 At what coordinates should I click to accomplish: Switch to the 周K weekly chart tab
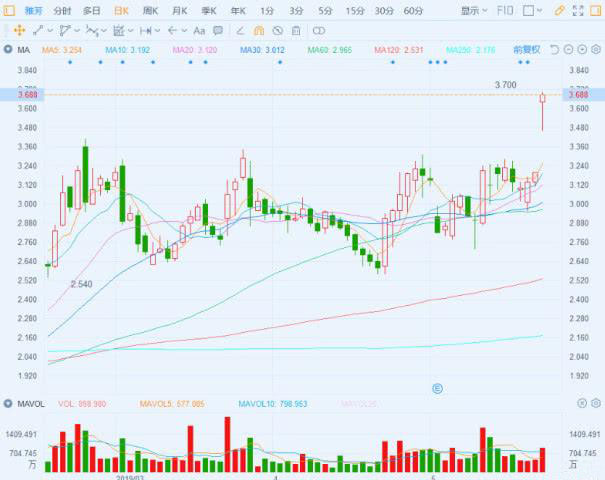tap(150, 10)
